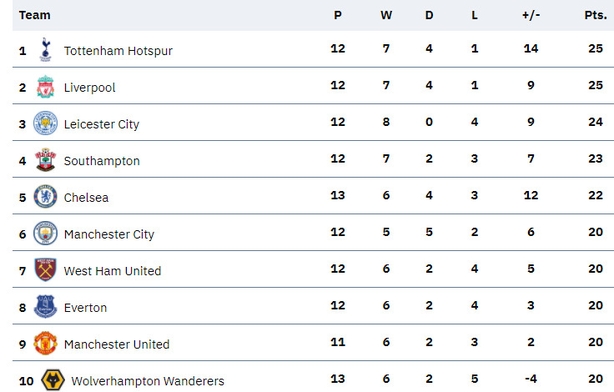Click the Chelsea club crest

pyautogui.click(x=45, y=196)
